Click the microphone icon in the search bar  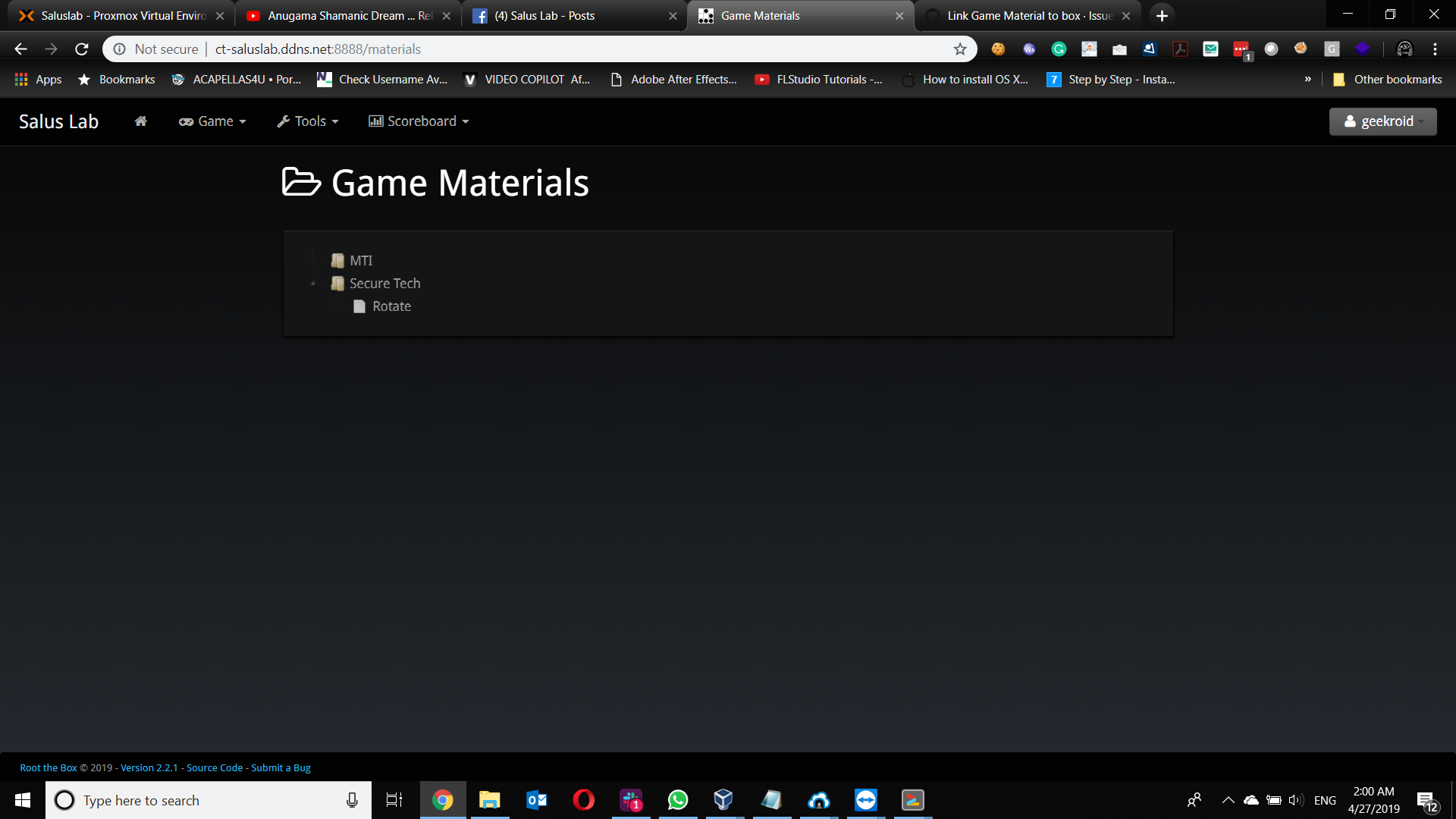(352, 800)
